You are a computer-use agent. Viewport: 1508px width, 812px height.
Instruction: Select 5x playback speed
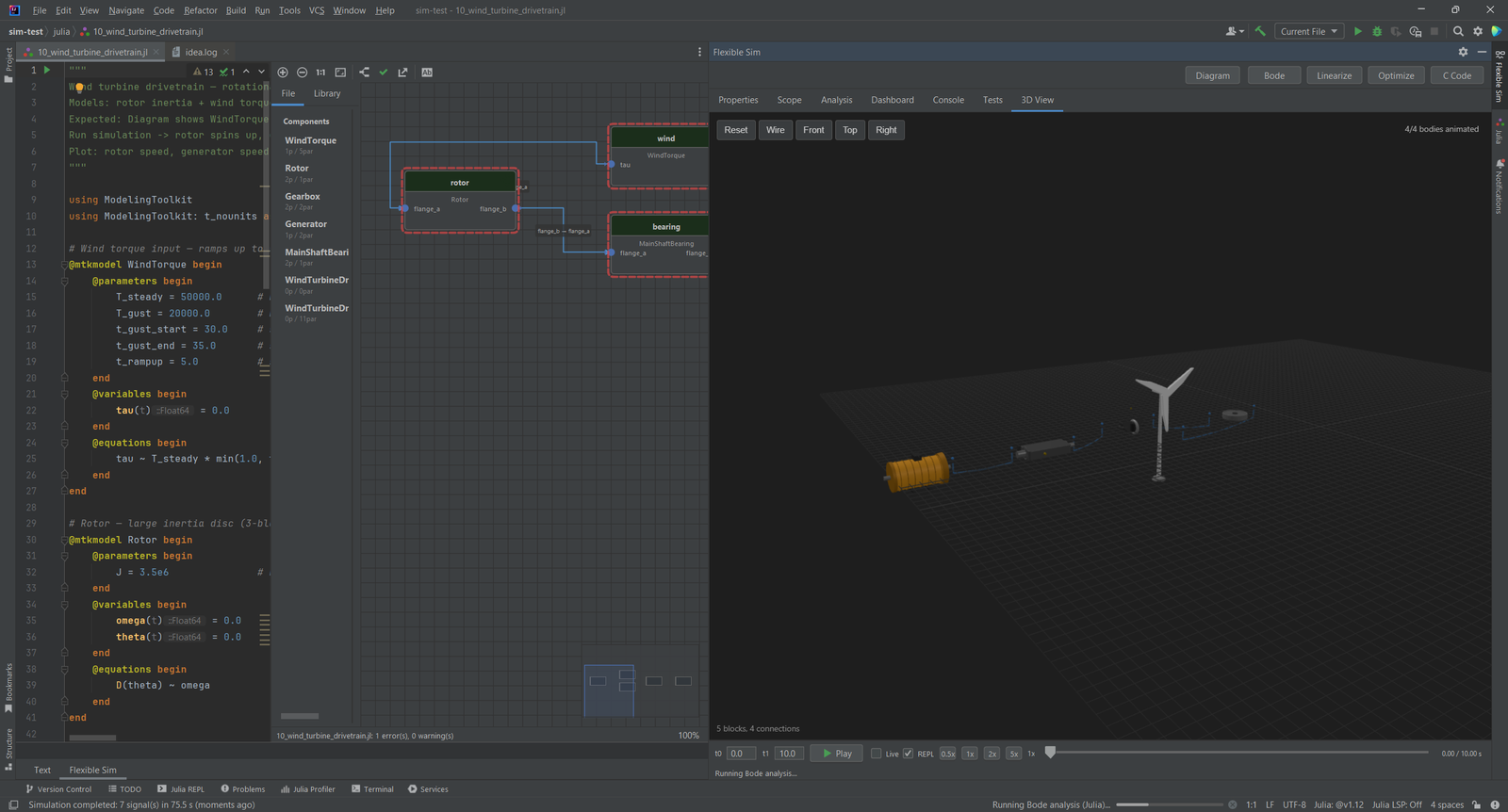pyautogui.click(x=1013, y=754)
